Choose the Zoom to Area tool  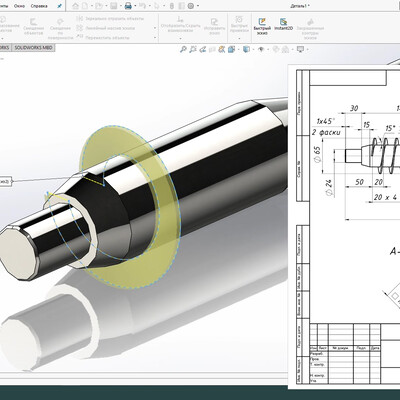click(x=193, y=49)
